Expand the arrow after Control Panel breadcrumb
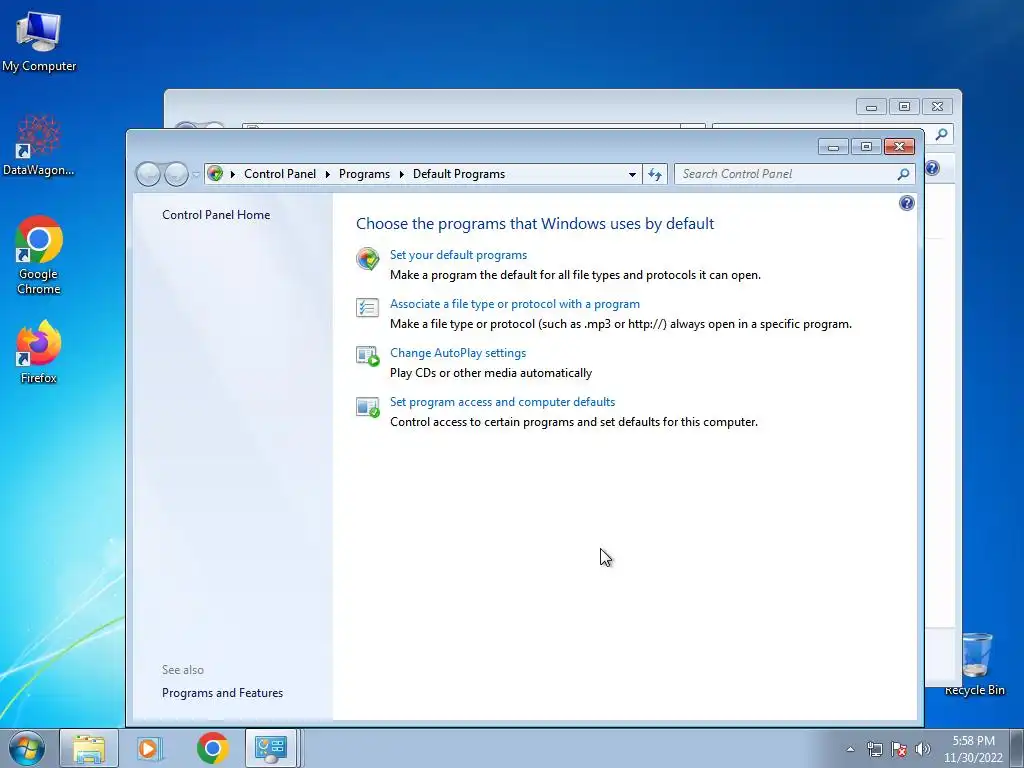1024x768 pixels. point(327,174)
